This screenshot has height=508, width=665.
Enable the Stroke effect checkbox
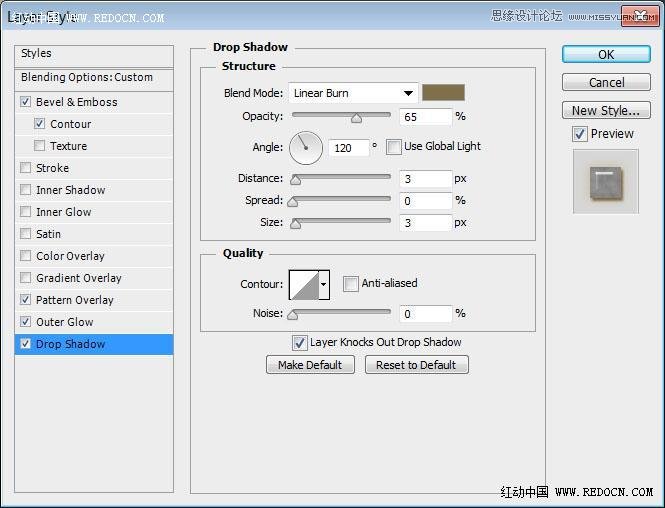coord(25,168)
